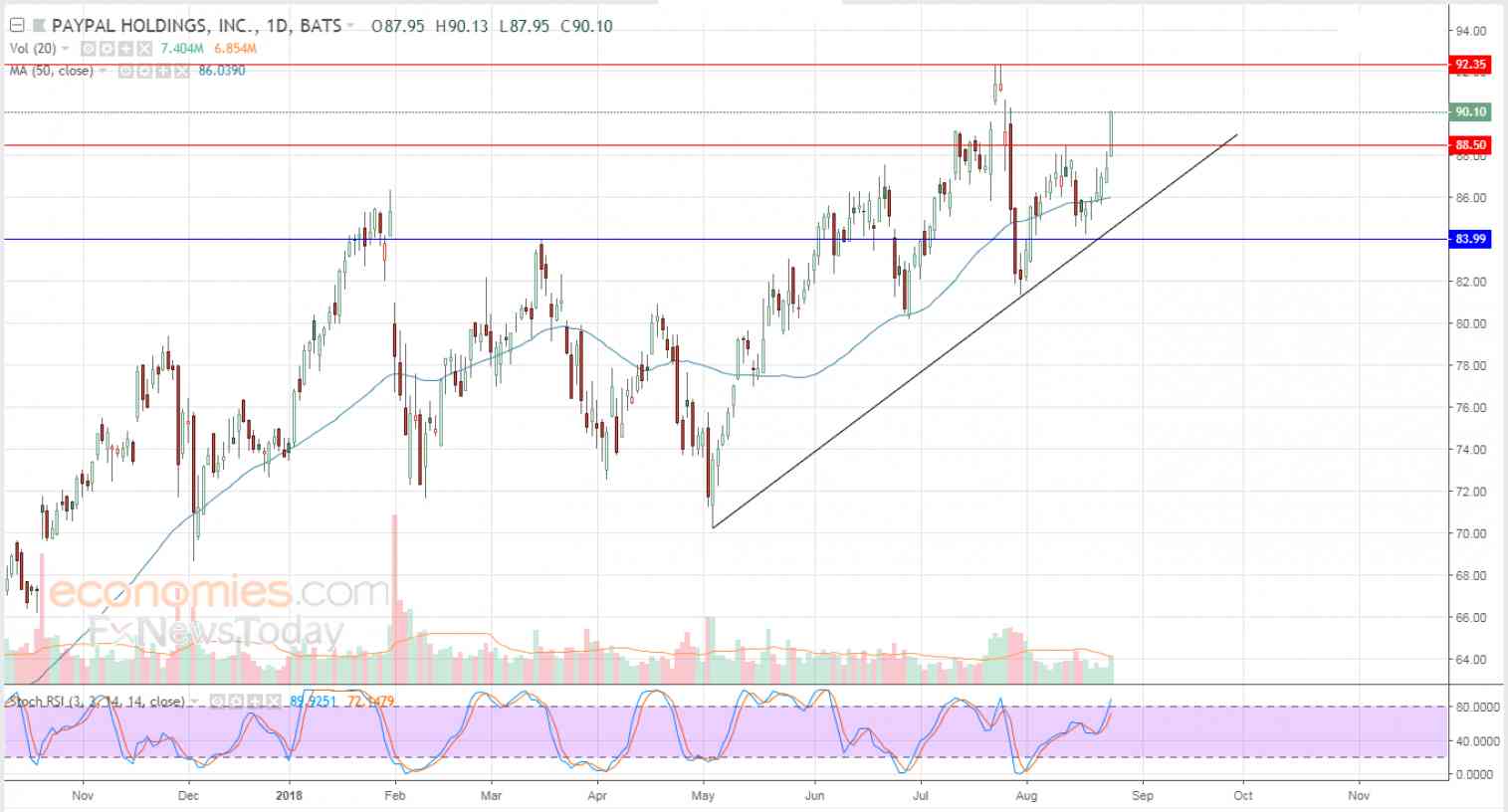
Task: Click the open value O87.95 in header
Action: tap(397, 26)
